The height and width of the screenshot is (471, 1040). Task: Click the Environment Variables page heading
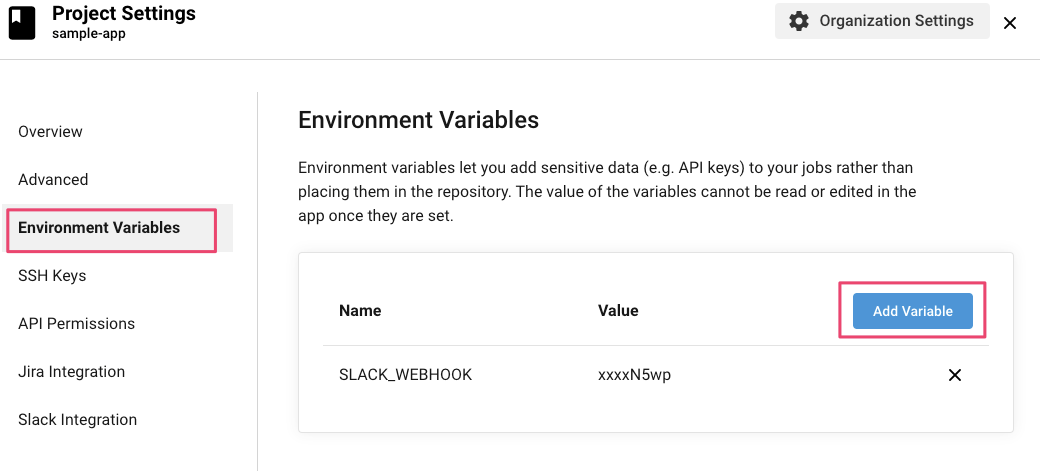[418, 121]
